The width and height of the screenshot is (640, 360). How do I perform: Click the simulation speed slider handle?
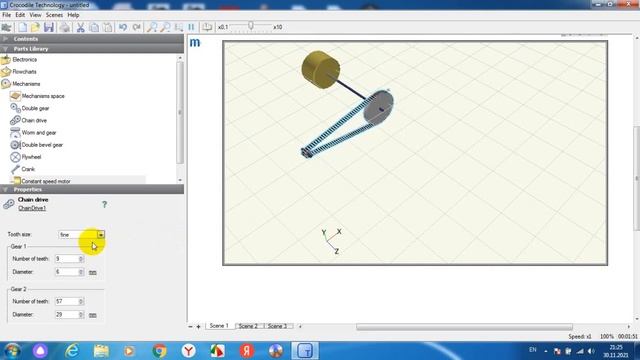[x=251, y=26]
